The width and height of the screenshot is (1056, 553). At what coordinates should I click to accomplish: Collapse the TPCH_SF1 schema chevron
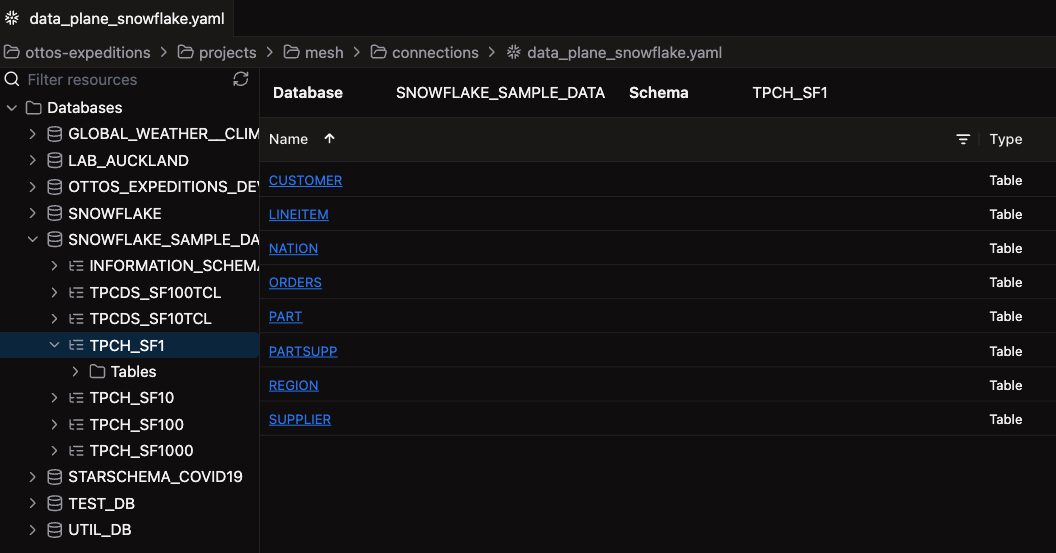[x=55, y=346]
